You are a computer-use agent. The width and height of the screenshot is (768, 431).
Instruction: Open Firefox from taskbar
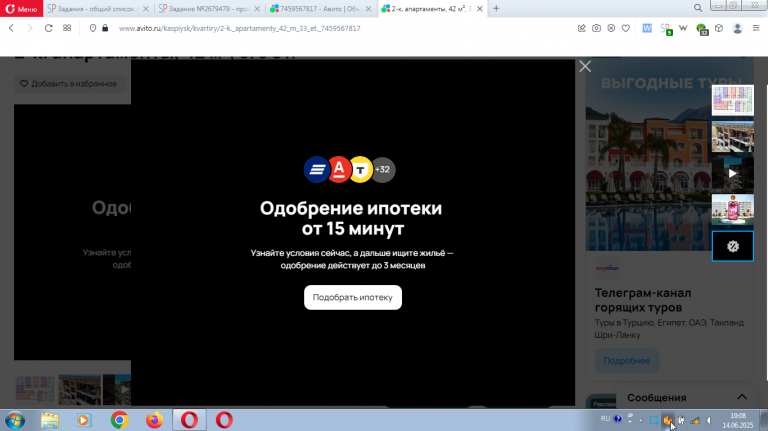(x=154, y=420)
